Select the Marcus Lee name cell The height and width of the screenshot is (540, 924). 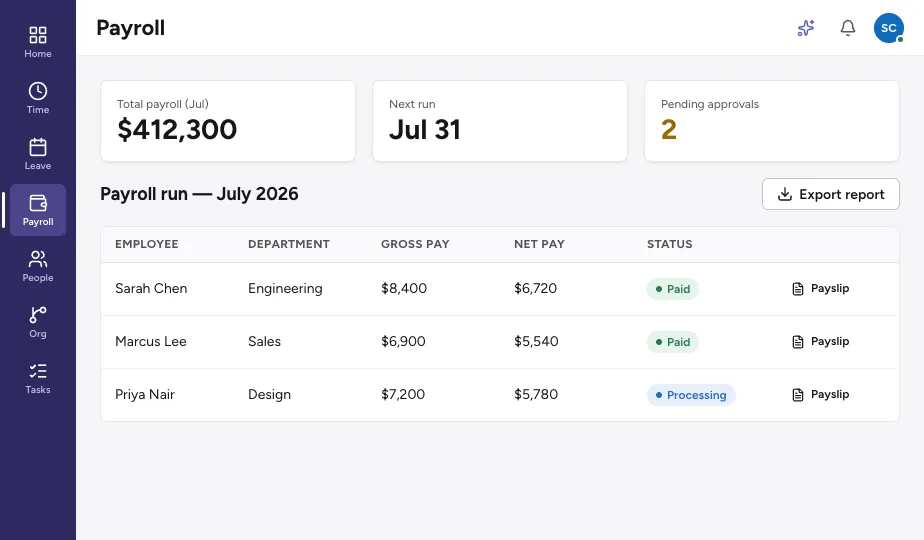[x=151, y=341]
